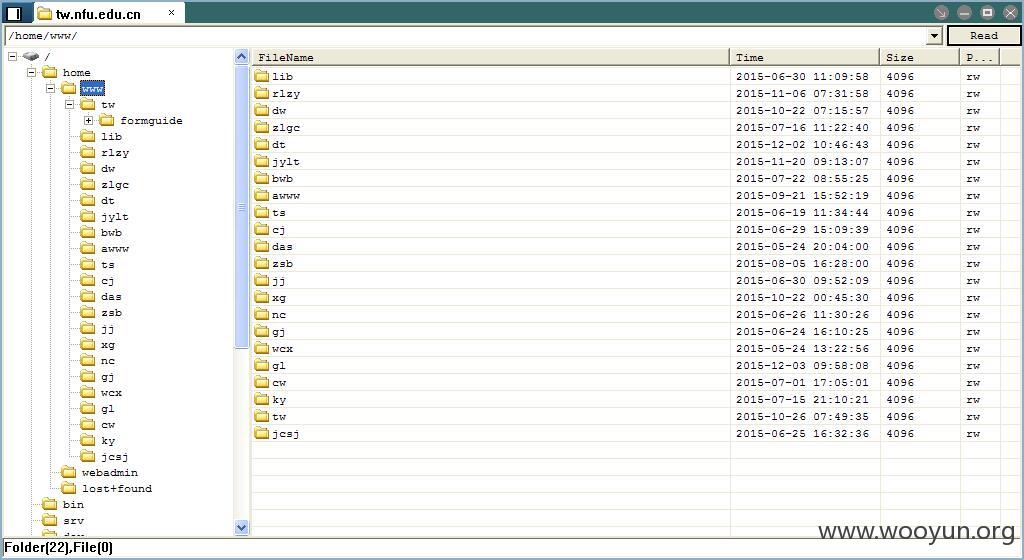The height and width of the screenshot is (560, 1024).
Task: Click the resize arrow button in title bar
Action: click(x=940, y=12)
